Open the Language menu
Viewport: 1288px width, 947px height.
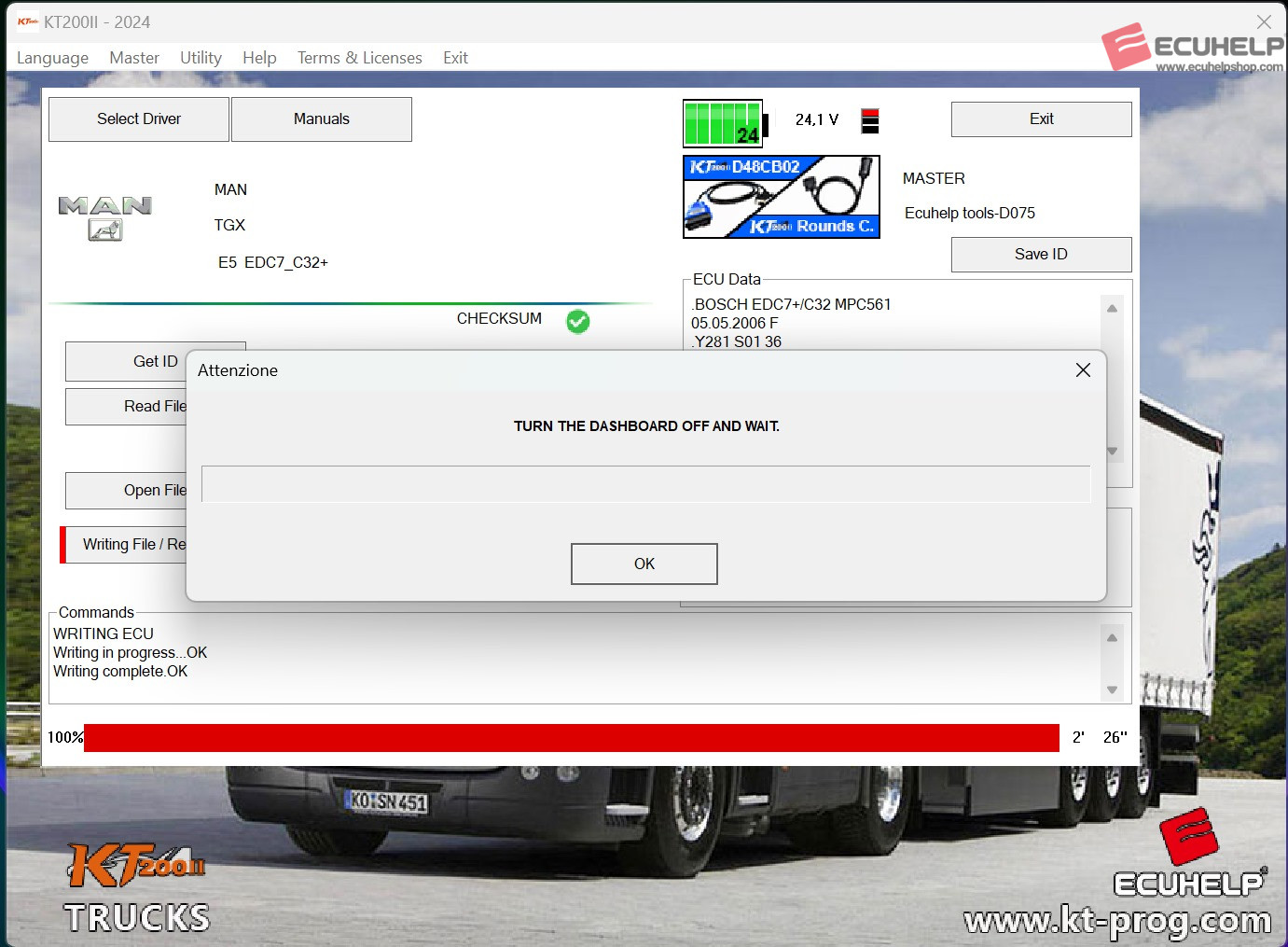pyautogui.click(x=52, y=58)
